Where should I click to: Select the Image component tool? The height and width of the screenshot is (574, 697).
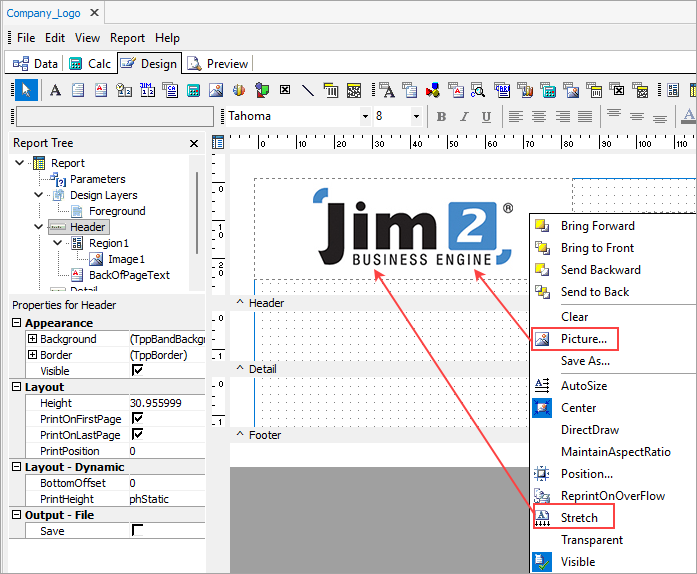[216, 90]
